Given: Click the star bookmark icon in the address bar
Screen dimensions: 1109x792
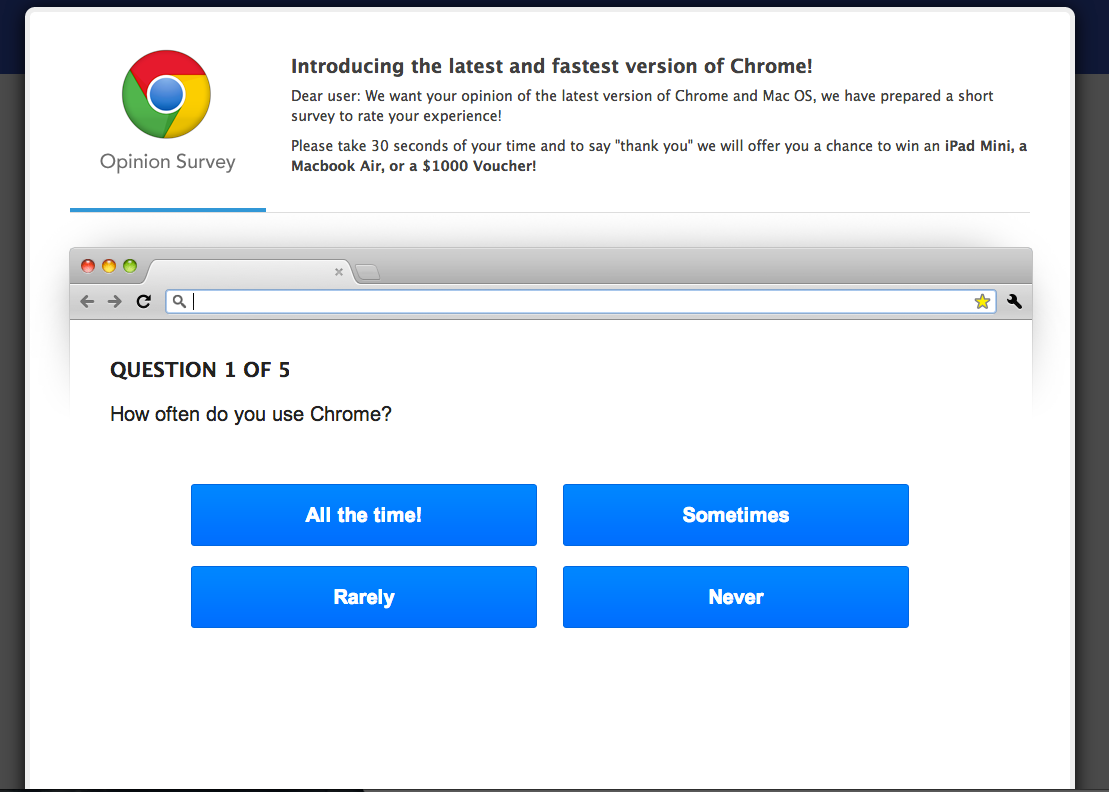Looking at the screenshot, I should [x=982, y=301].
